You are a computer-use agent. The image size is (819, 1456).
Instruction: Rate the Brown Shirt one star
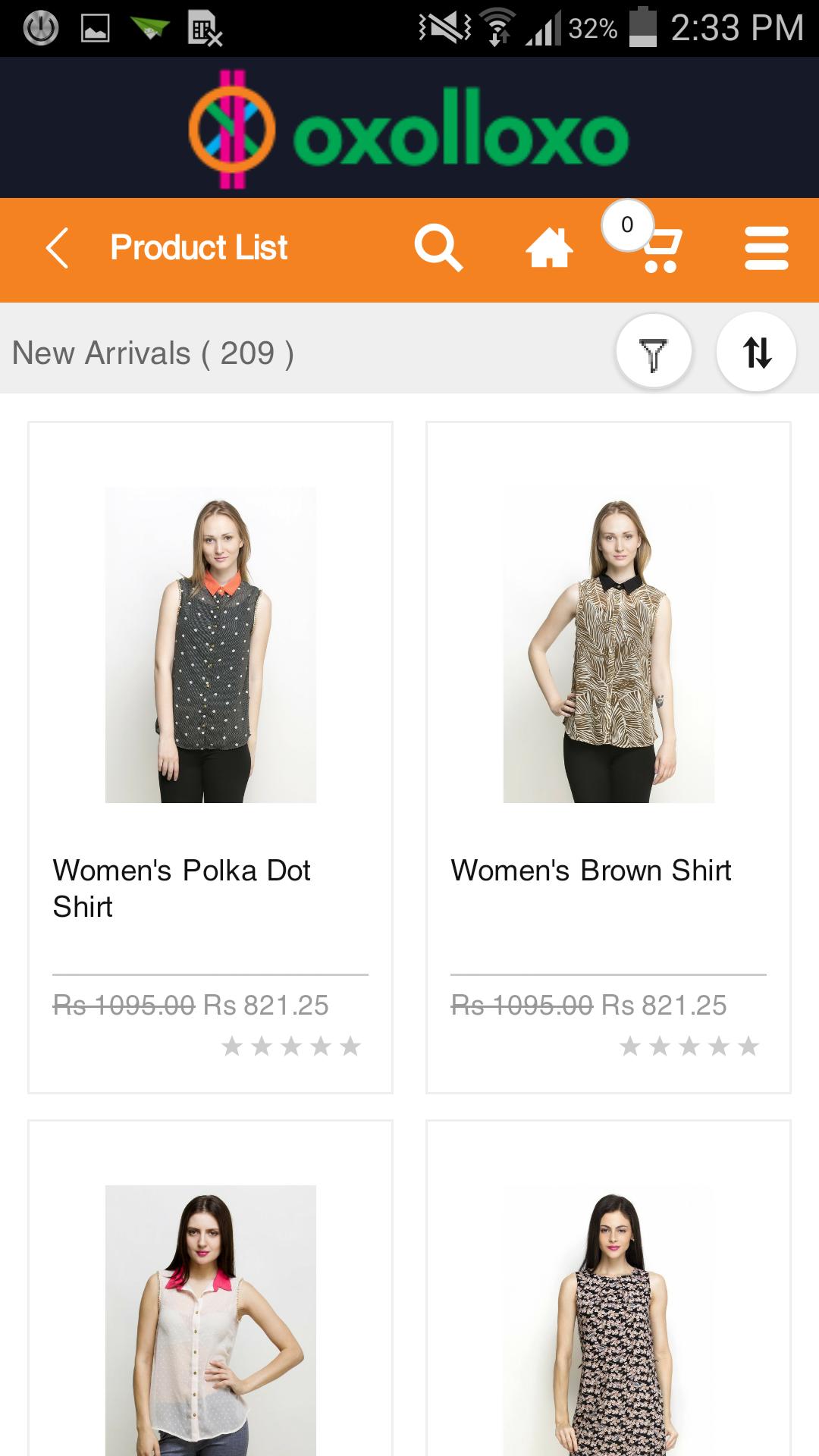630,1046
